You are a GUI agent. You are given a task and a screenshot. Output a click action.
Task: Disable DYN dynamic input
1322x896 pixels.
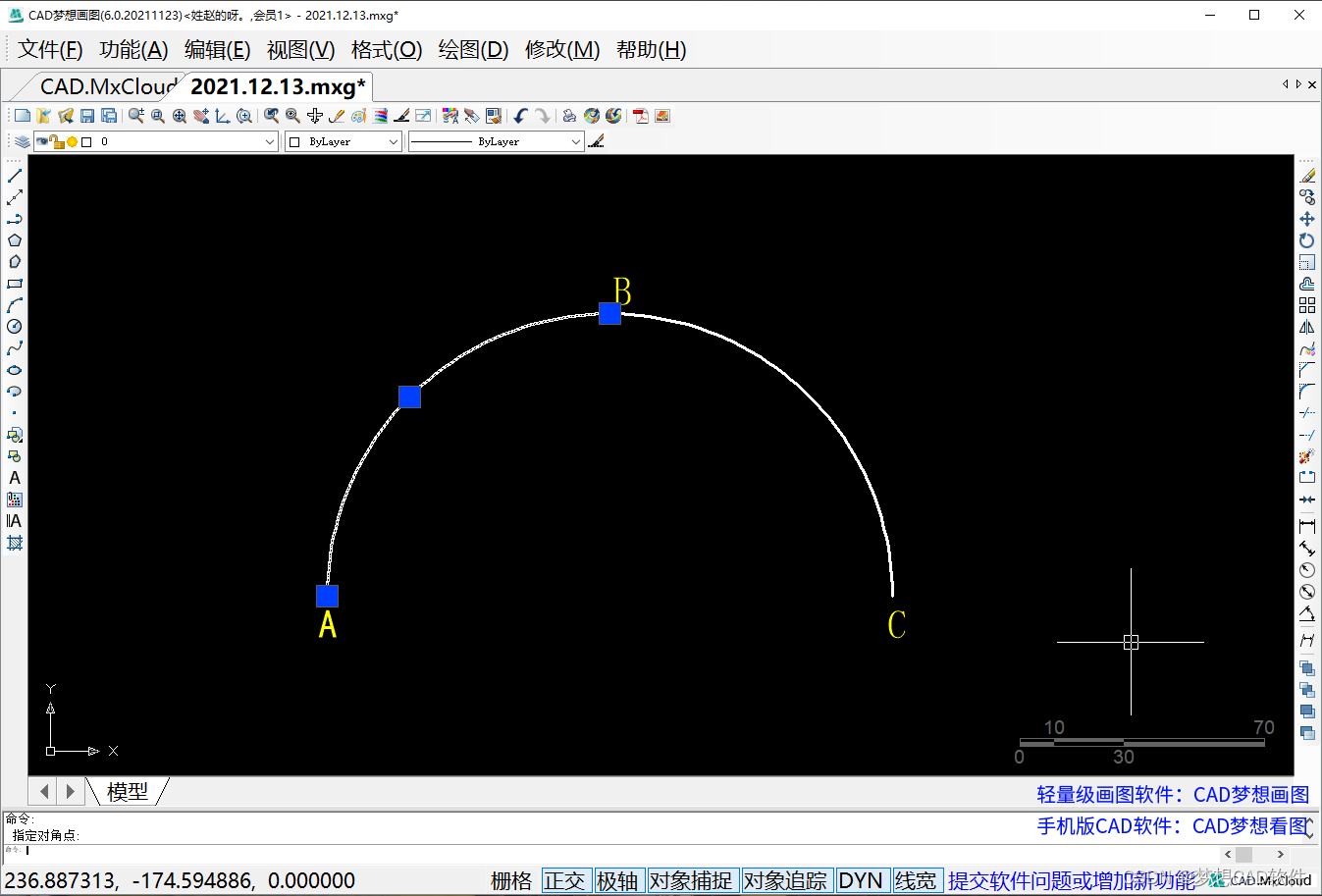(861, 880)
